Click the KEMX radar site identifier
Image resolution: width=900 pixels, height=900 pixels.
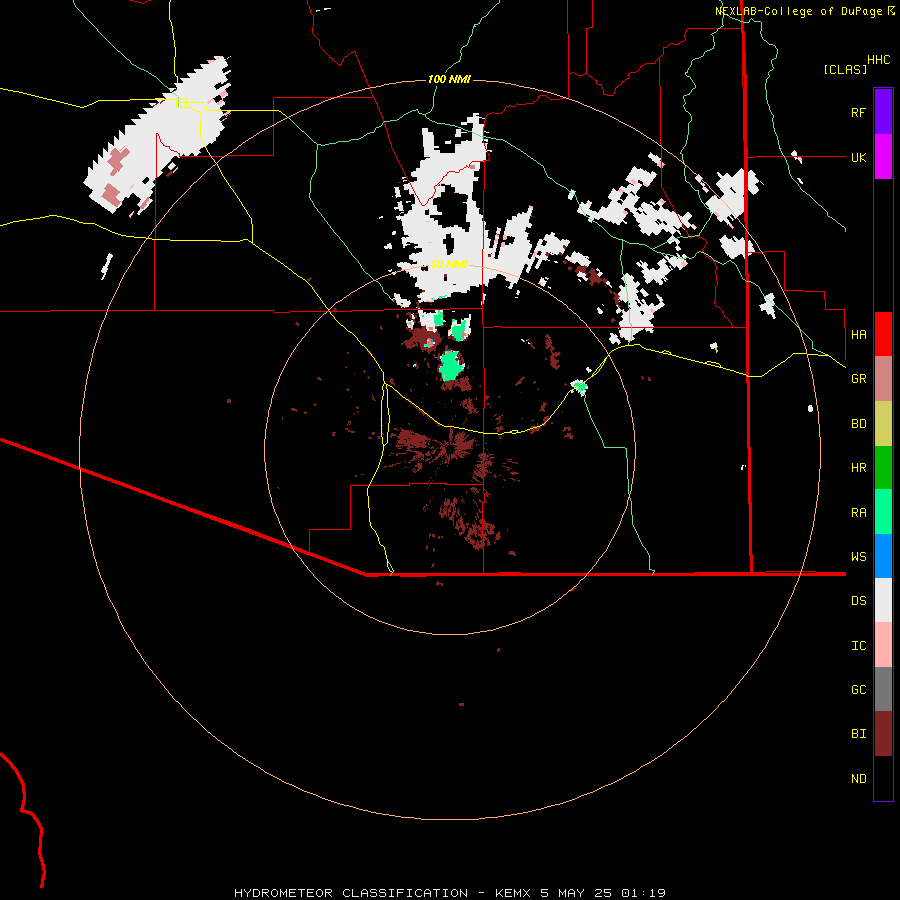[513, 893]
